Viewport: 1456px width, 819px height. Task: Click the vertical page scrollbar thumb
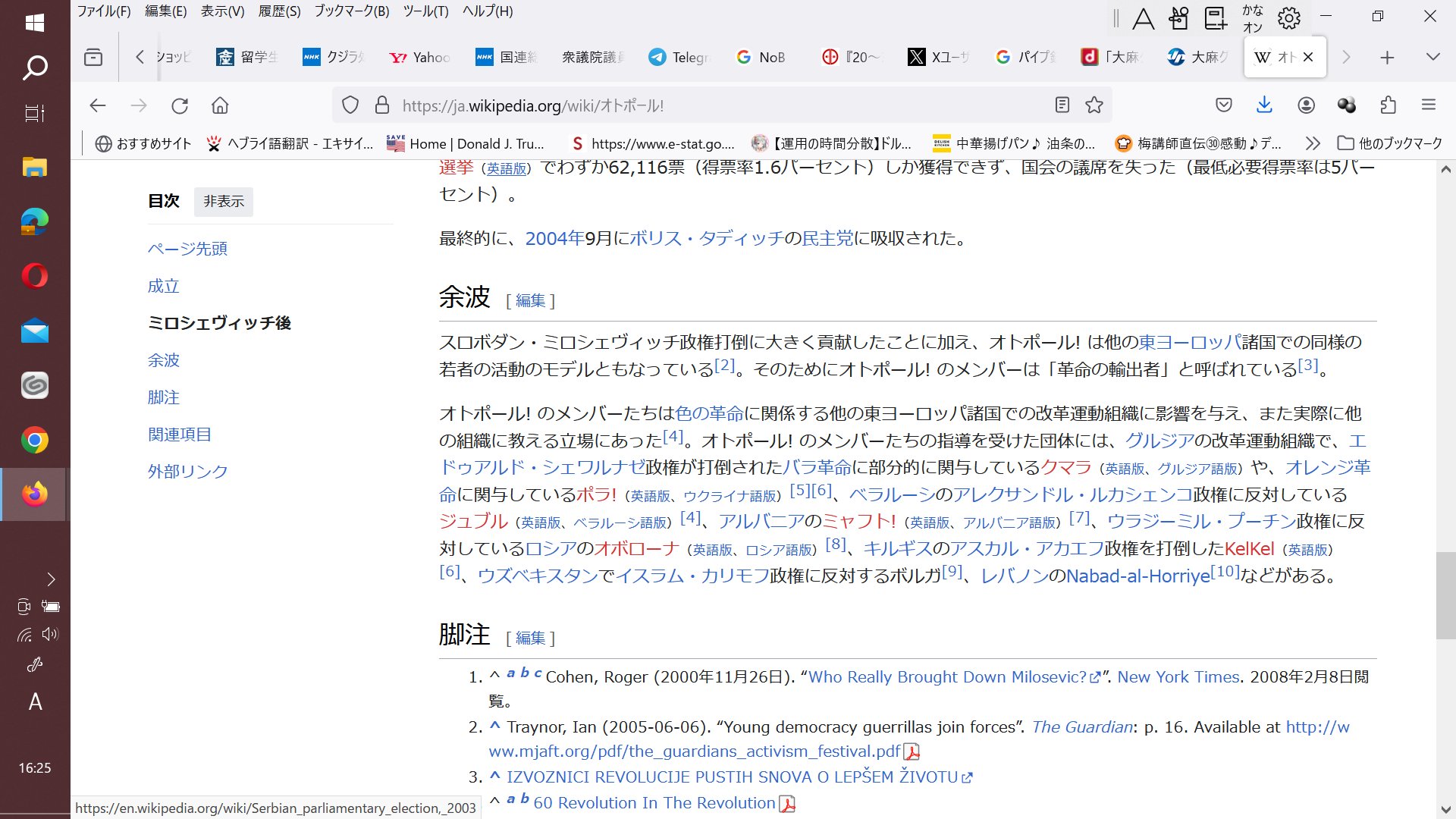point(1445,595)
